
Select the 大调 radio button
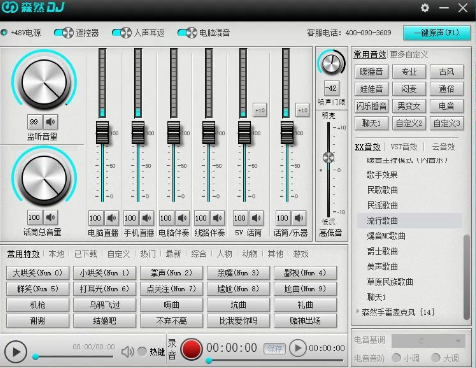(435, 358)
